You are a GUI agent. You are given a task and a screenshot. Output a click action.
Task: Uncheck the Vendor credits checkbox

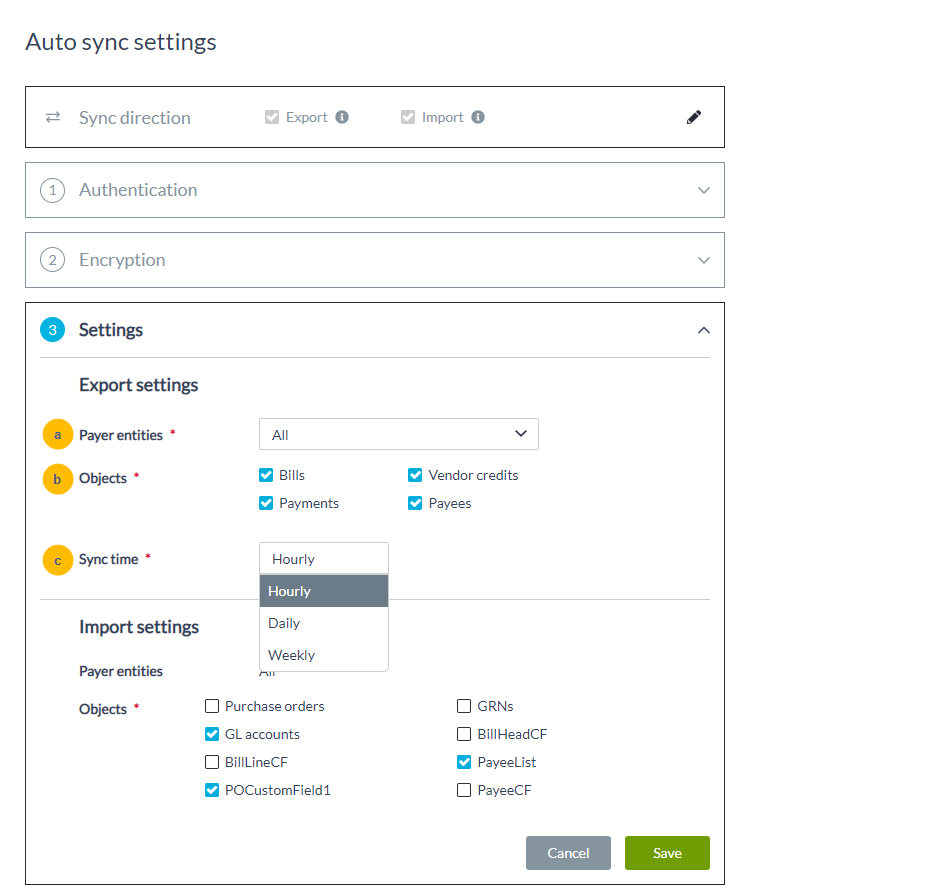click(x=415, y=475)
